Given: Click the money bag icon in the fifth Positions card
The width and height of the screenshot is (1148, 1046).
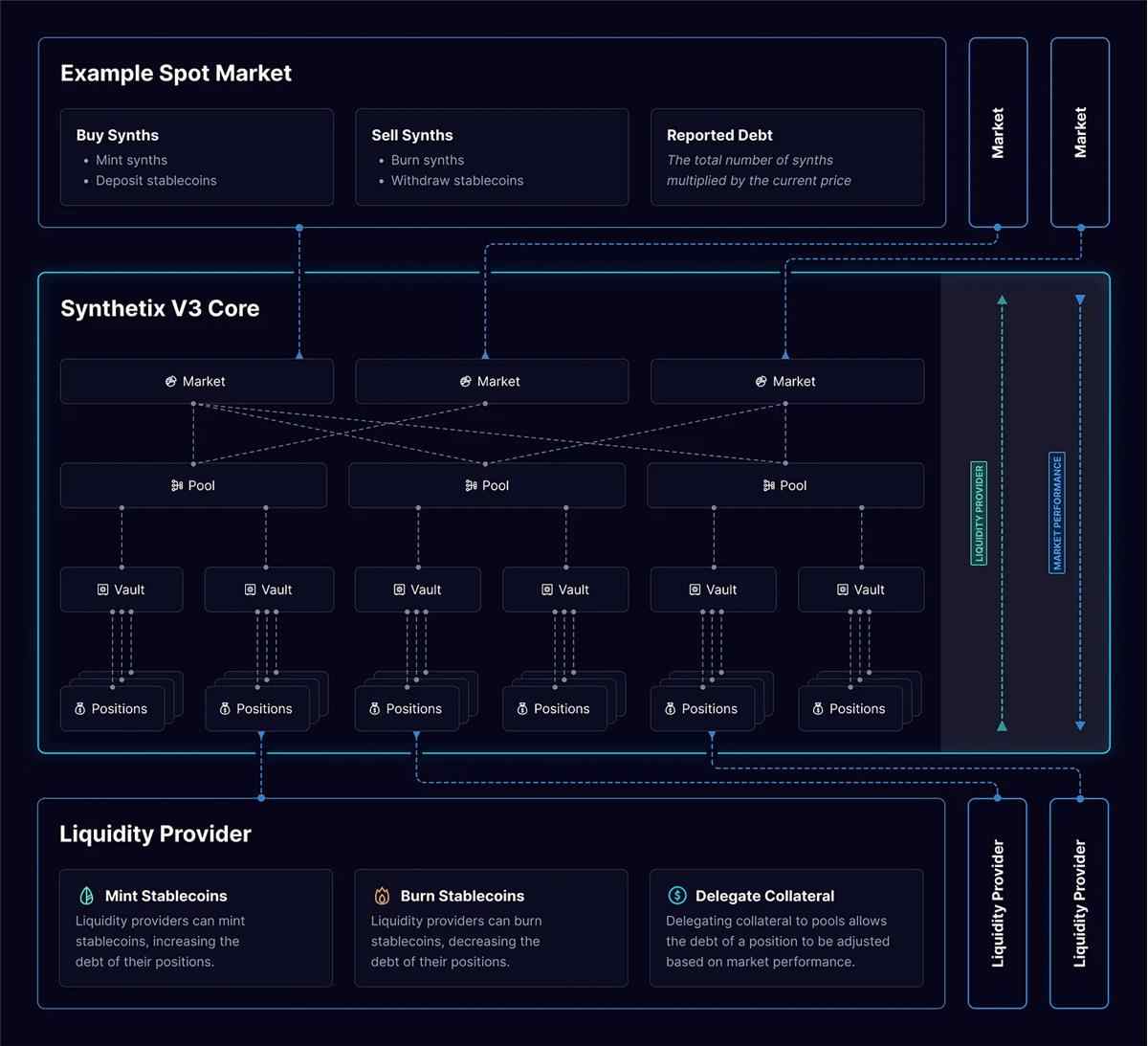Looking at the screenshot, I should point(670,708).
